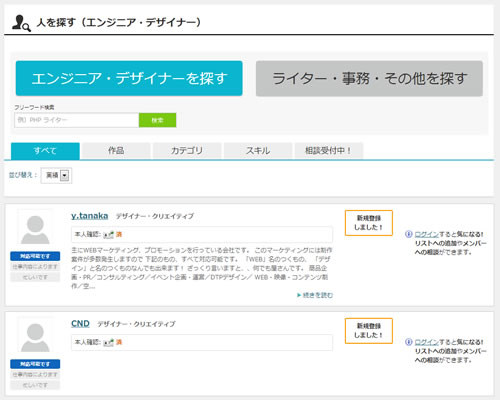Screen dimensions: 500x400
Task: Click the ログイン link in CND's row
Action: click(427, 342)
